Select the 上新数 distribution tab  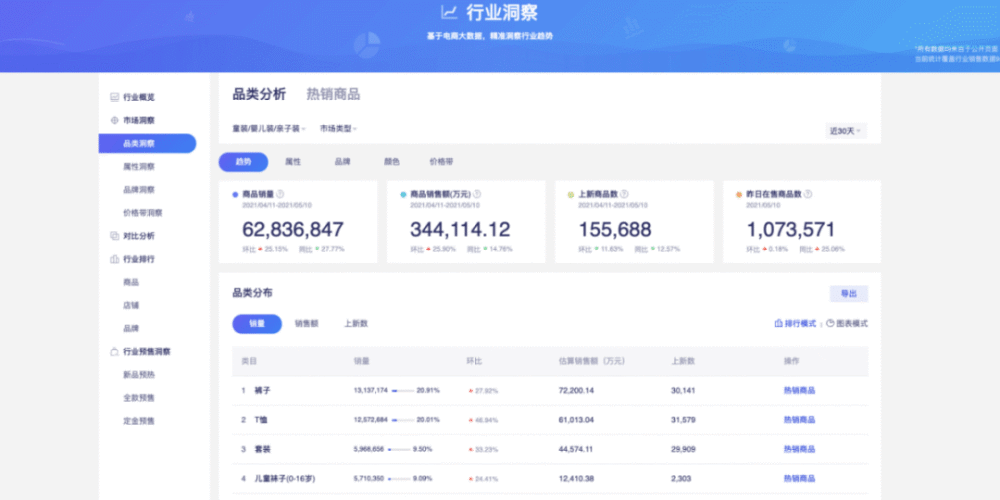tap(356, 324)
